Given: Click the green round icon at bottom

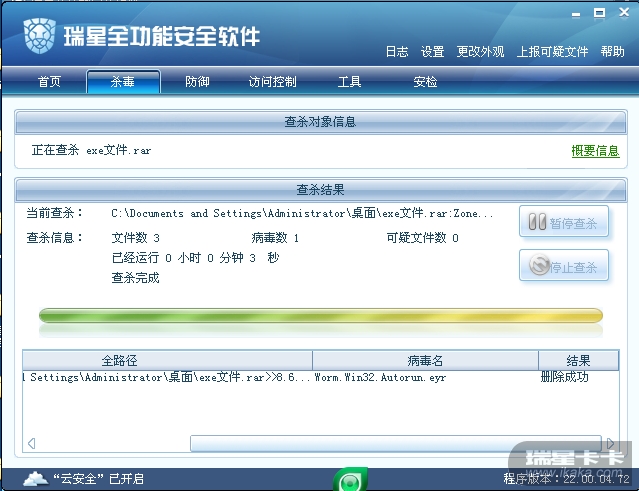Looking at the screenshot, I should click(x=350, y=480).
